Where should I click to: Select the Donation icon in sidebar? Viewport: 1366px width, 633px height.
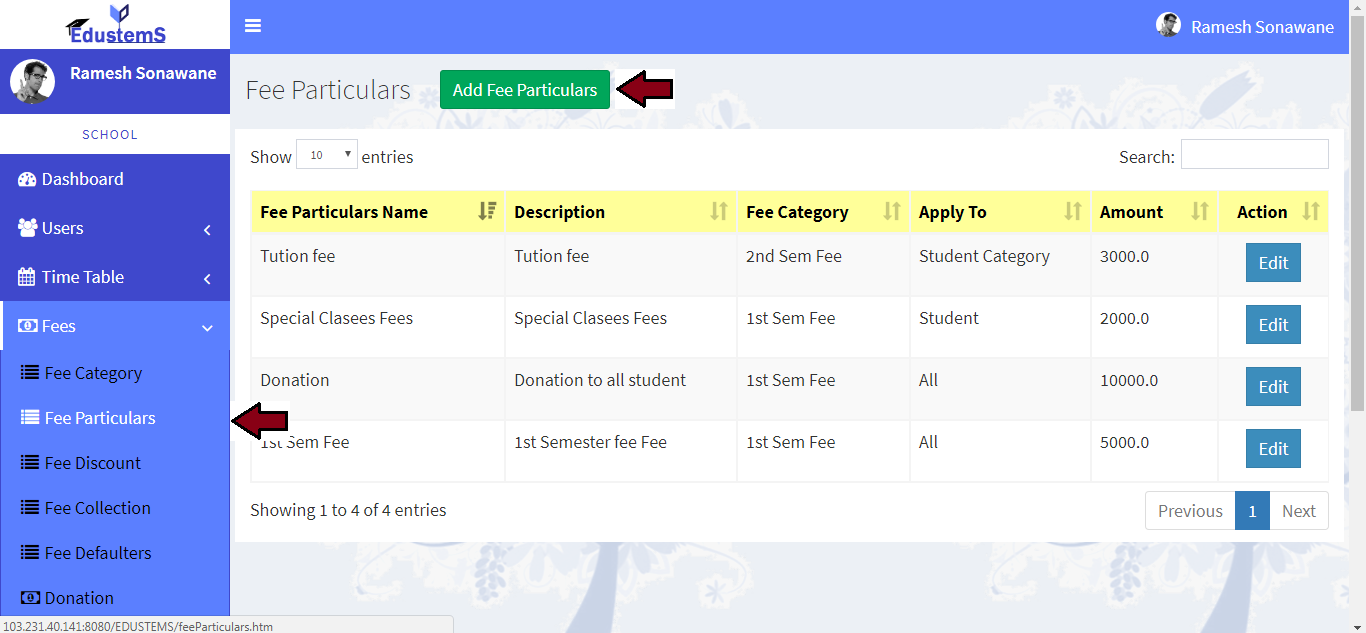31,597
